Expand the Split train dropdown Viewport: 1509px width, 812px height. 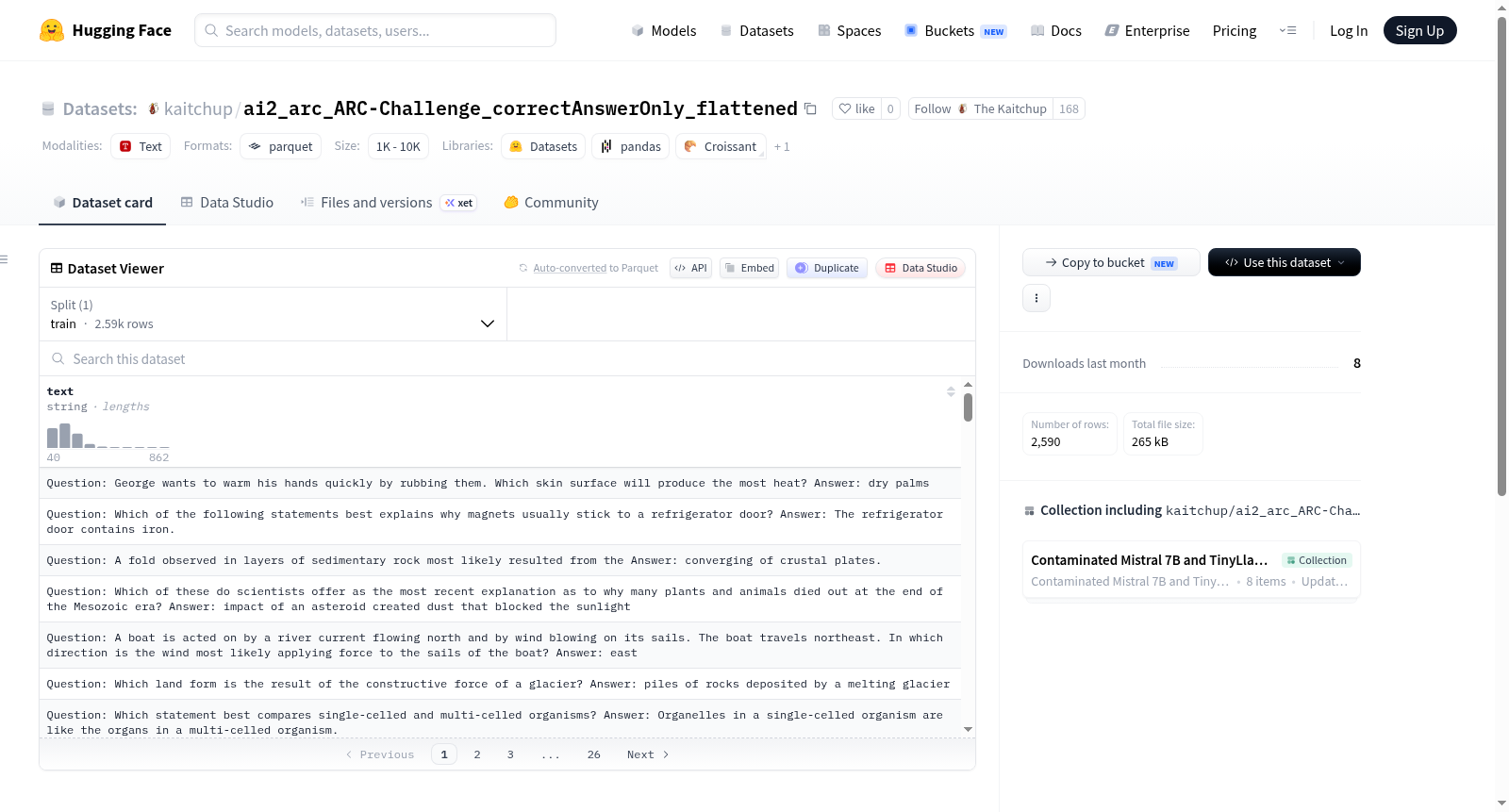pos(273,314)
